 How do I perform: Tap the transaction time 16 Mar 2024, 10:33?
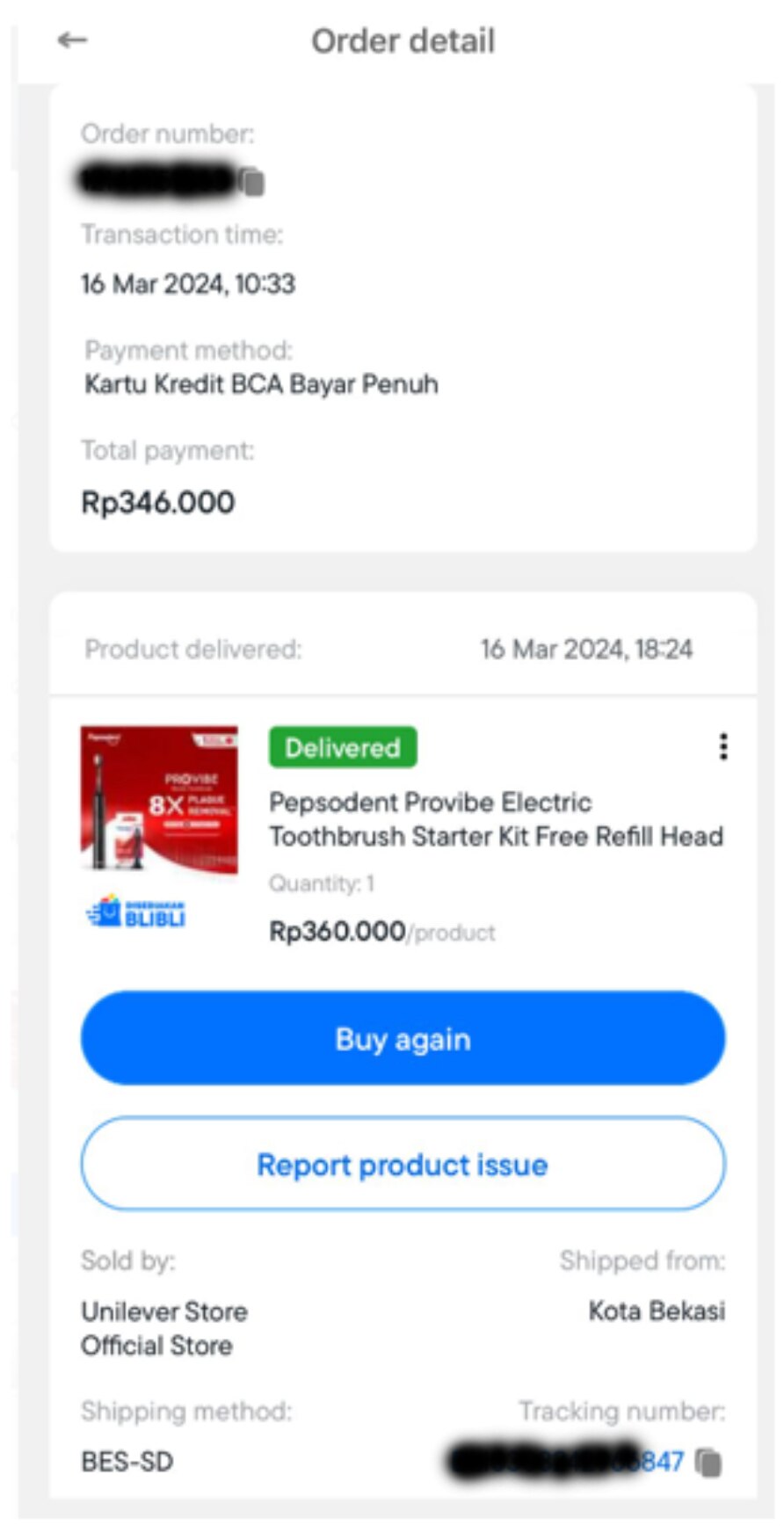tap(188, 284)
